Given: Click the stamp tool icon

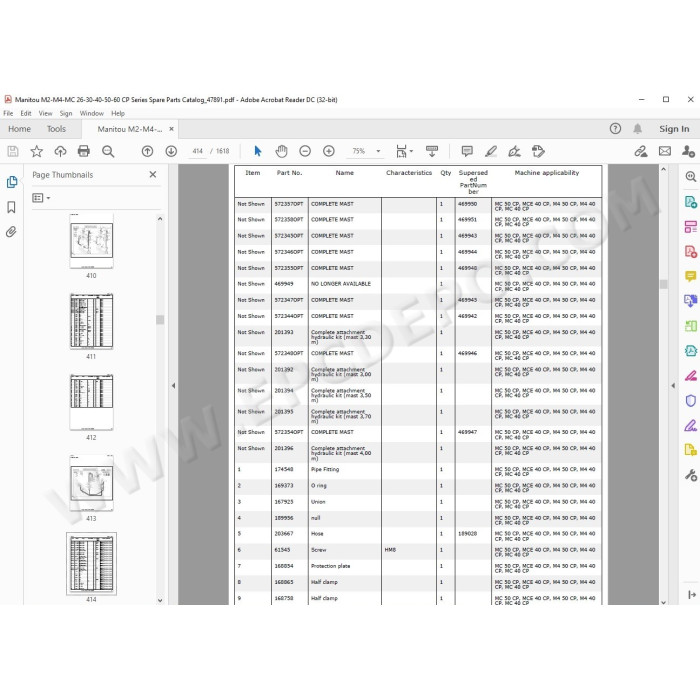Looking at the screenshot, I should click(x=538, y=151).
